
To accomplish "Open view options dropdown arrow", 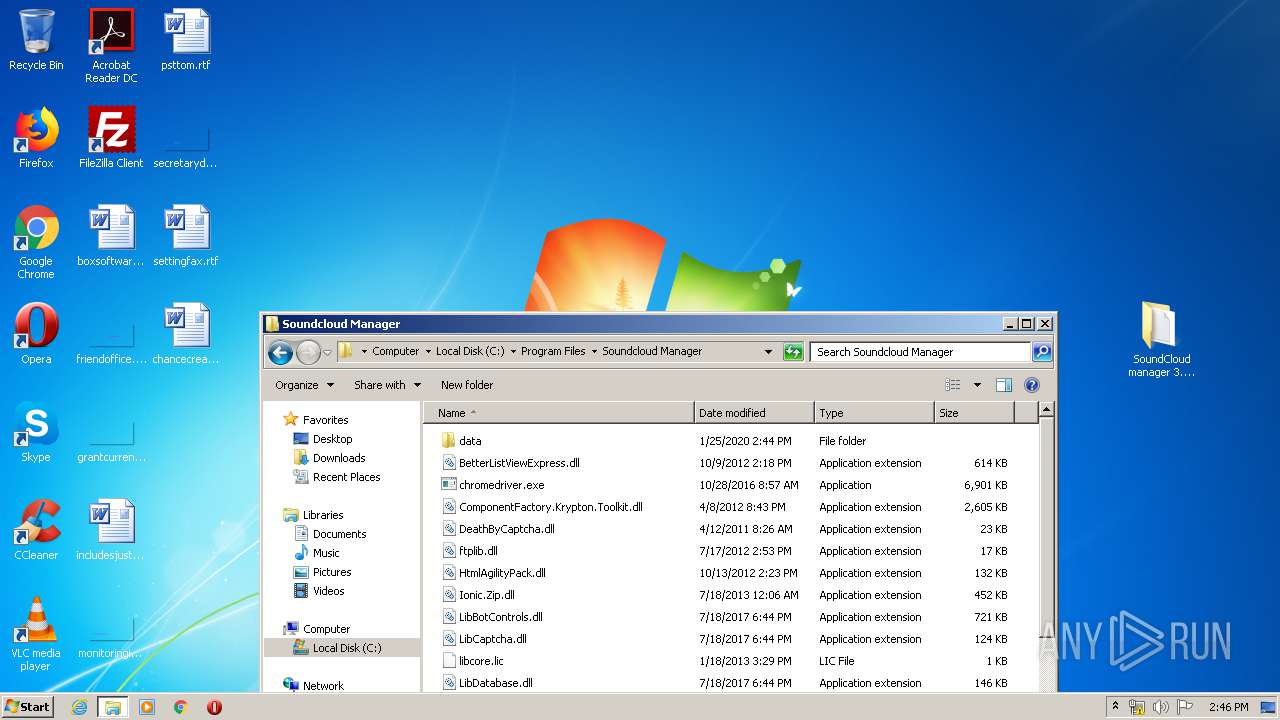I will 977,385.
